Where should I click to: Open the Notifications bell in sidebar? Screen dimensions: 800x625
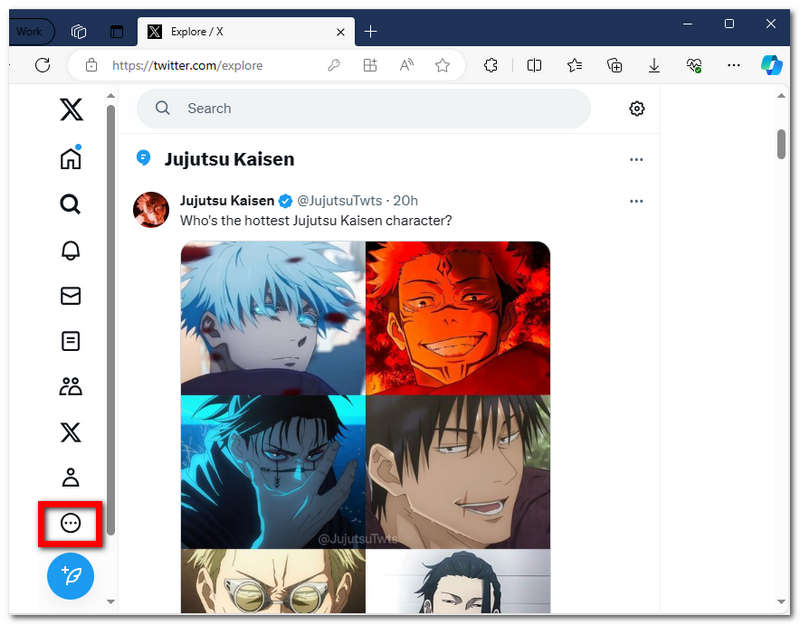(x=70, y=250)
